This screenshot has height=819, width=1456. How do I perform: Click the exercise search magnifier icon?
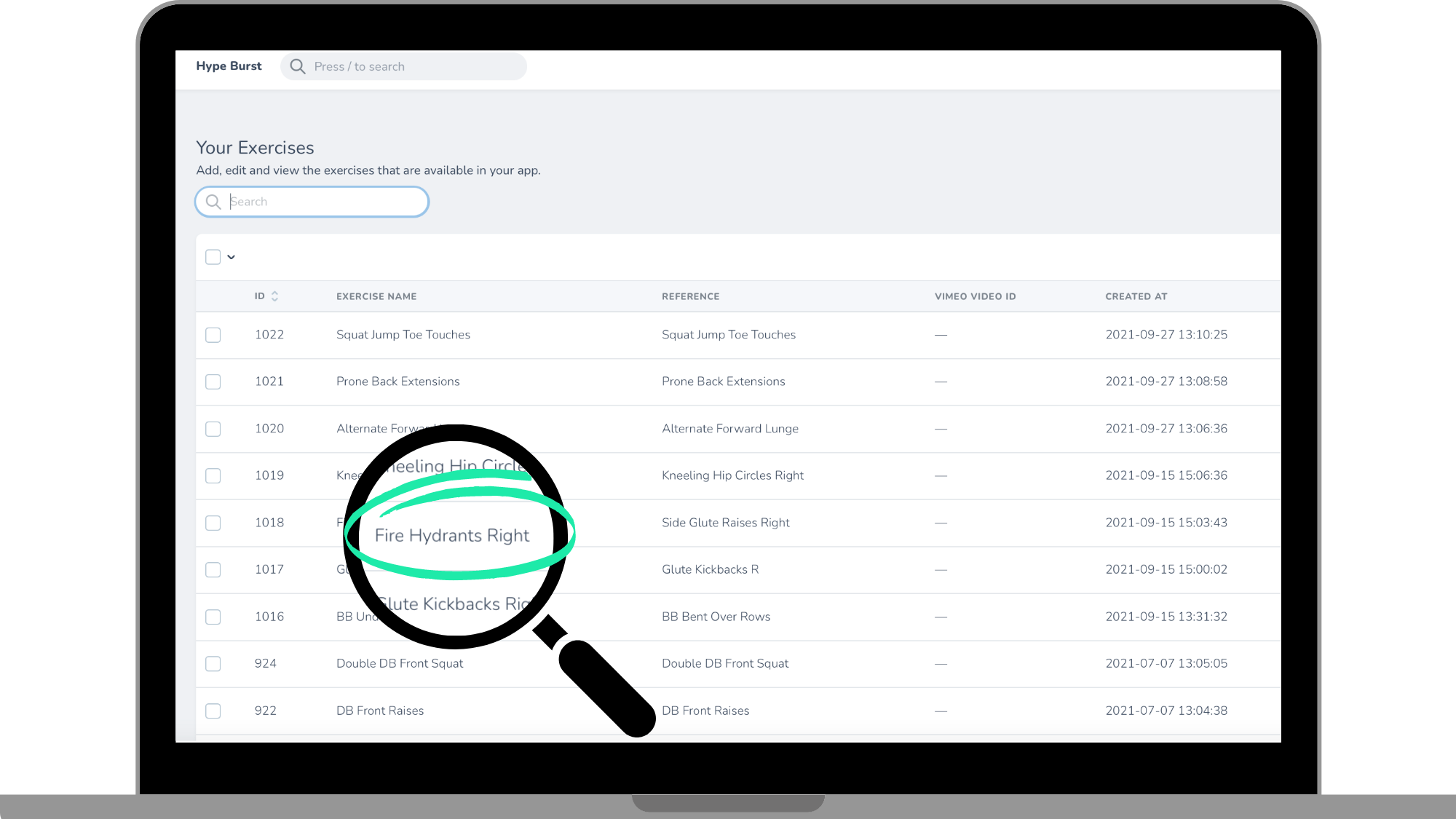(x=213, y=202)
